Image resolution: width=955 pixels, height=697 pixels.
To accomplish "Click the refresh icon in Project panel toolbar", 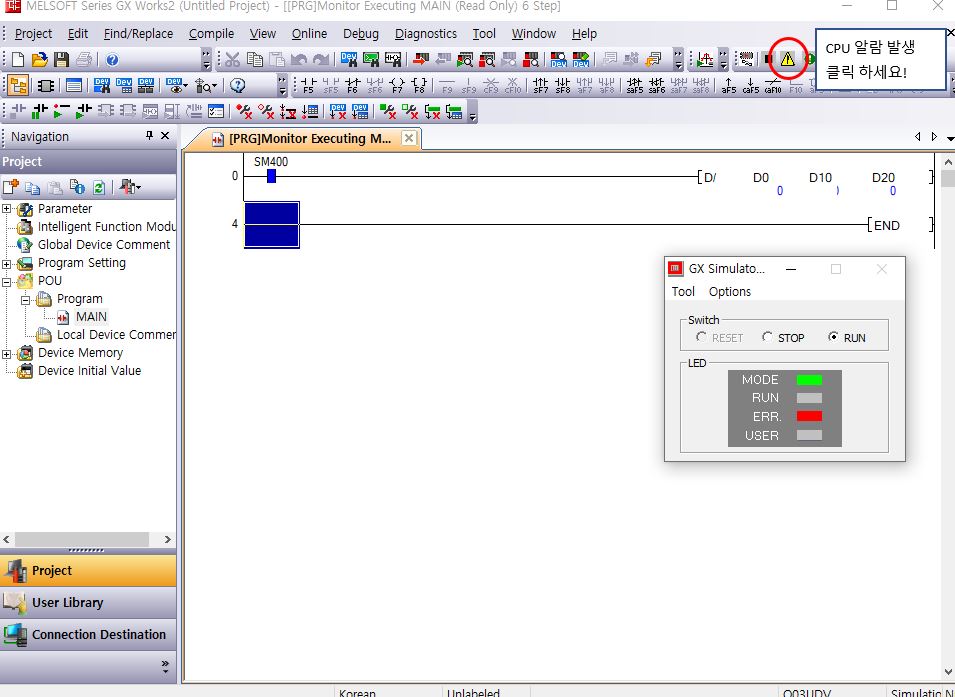I will point(99,187).
